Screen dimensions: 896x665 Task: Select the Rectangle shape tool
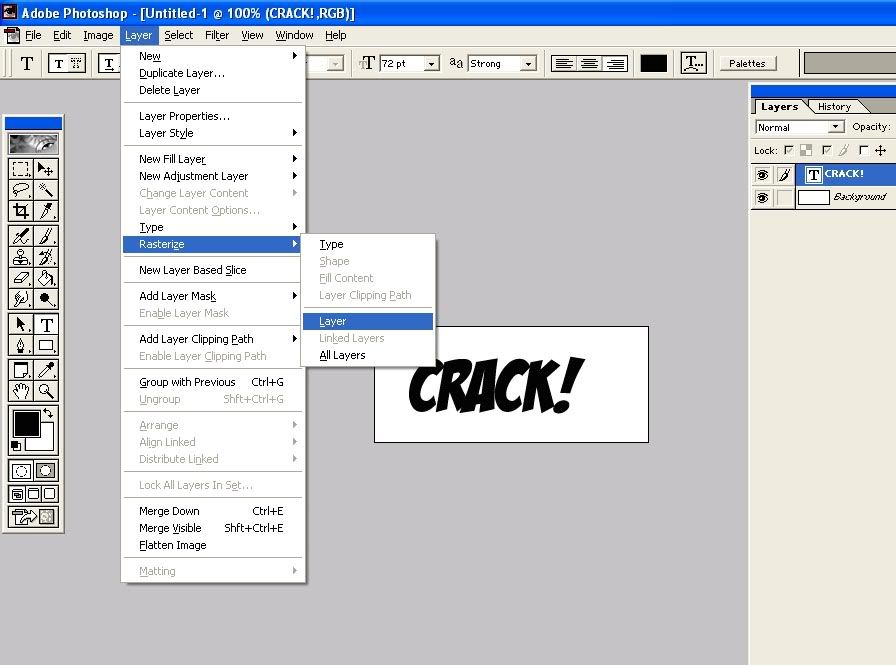46,346
